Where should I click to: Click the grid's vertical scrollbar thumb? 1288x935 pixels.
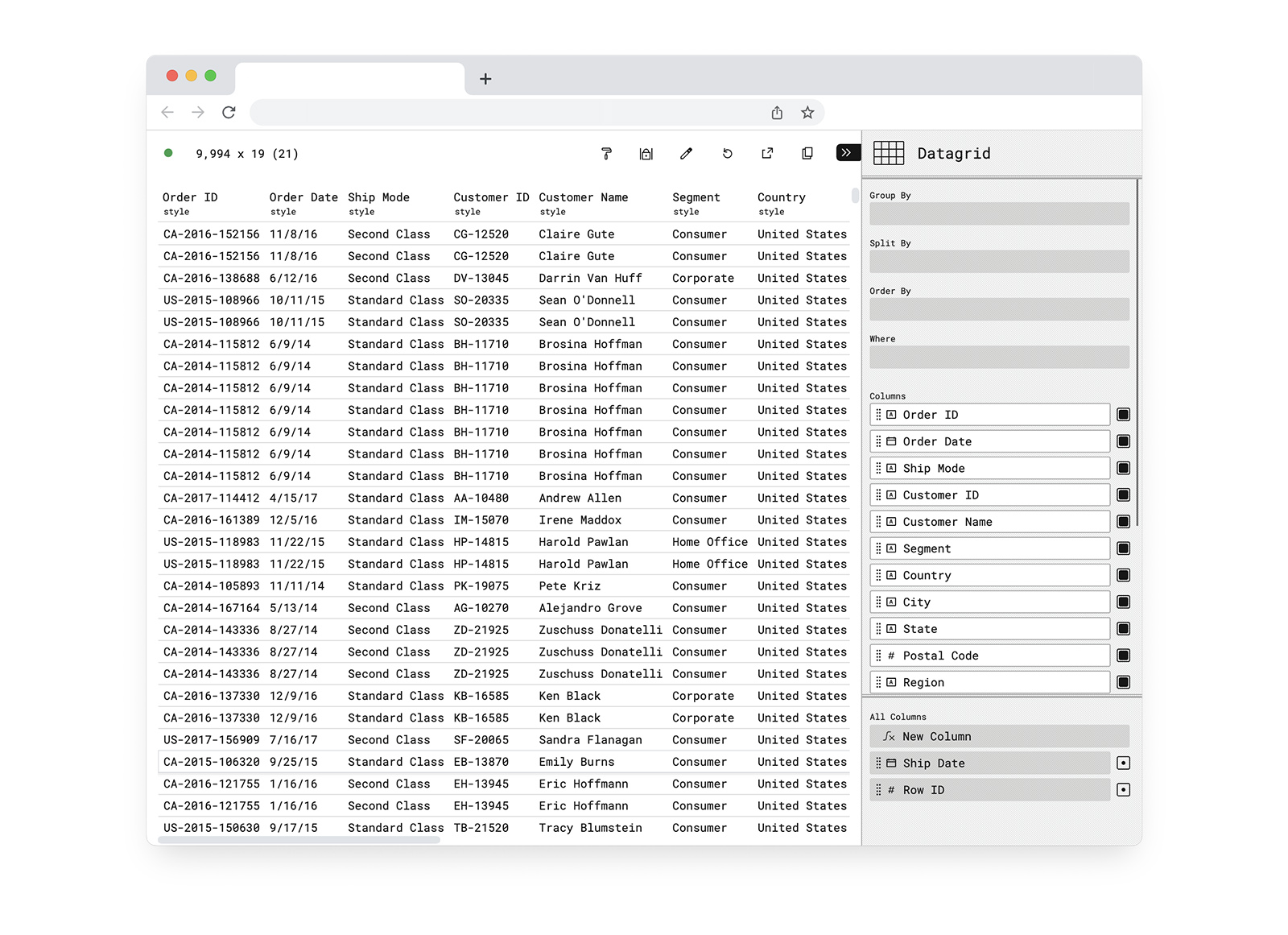coord(855,196)
